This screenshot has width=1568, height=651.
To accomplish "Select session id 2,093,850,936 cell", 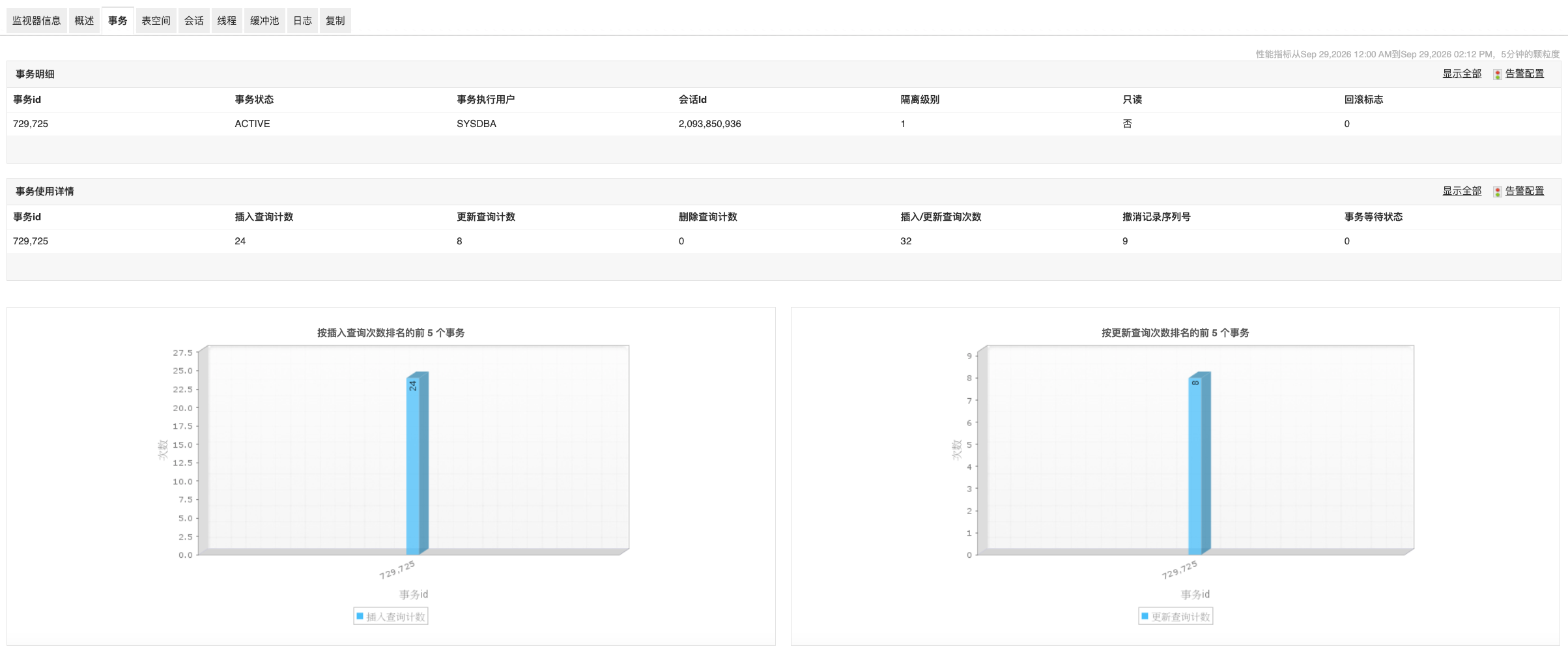I will [x=709, y=124].
